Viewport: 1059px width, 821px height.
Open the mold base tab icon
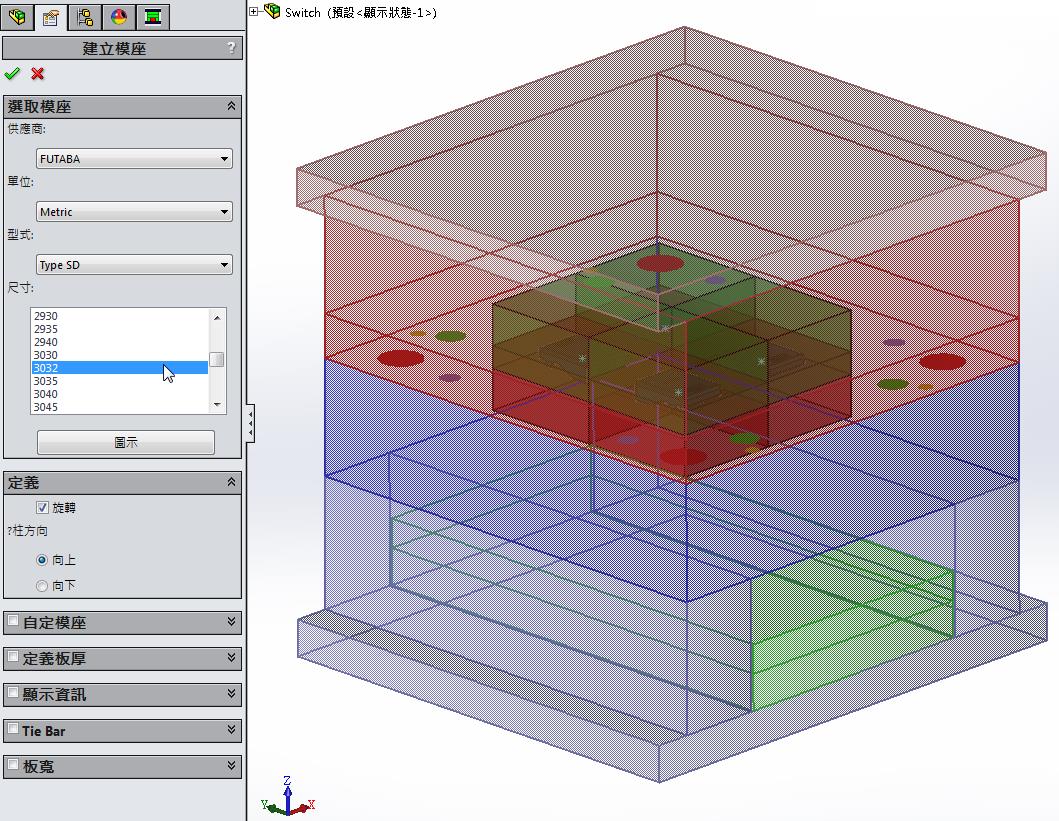152,17
